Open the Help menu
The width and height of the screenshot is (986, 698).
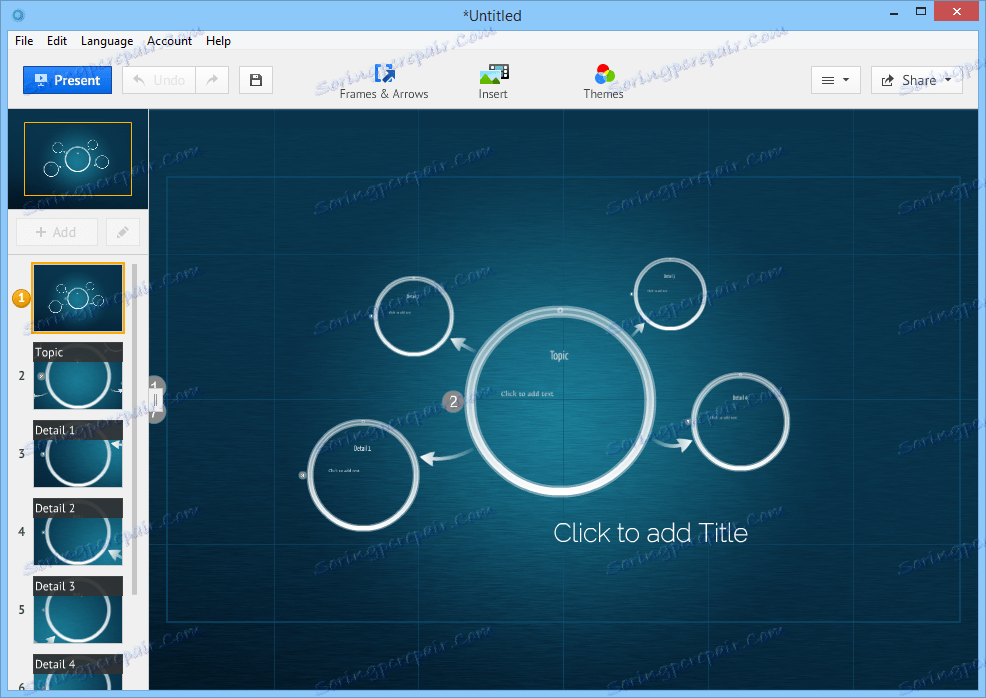click(x=218, y=41)
